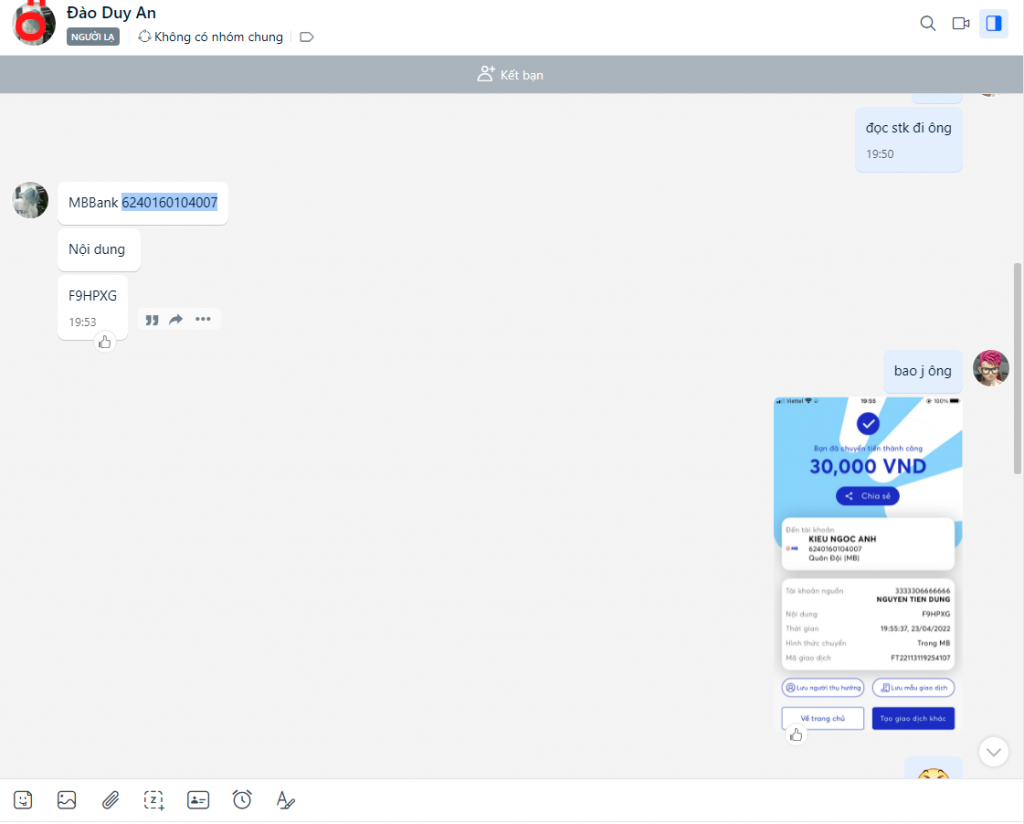
Task: Click the Kết bạn add friend button
Action: 511,75
